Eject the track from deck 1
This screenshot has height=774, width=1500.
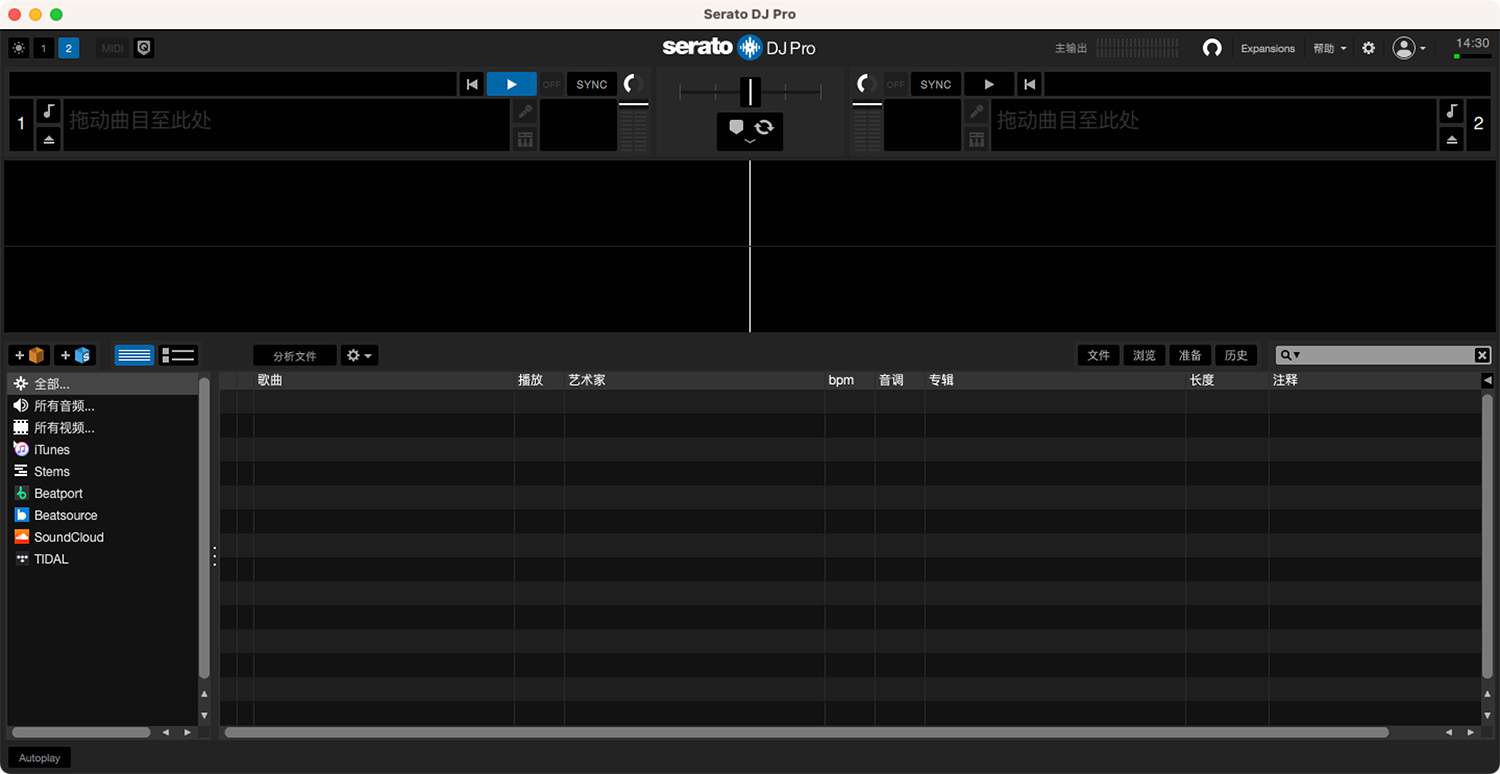pyautogui.click(x=48, y=140)
